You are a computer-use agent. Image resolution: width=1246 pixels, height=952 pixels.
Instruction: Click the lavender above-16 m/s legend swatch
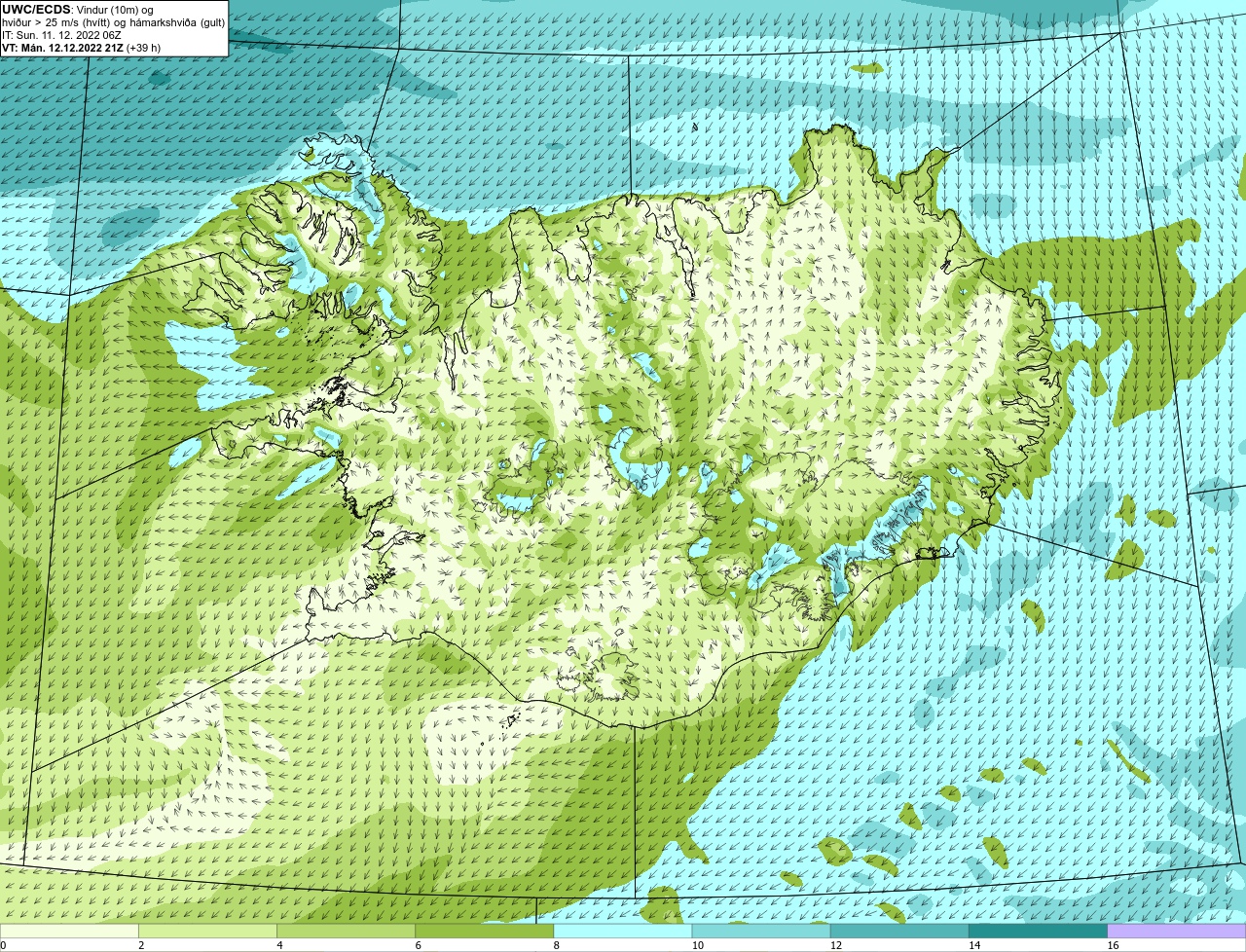pyautogui.click(x=1177, y=931)
